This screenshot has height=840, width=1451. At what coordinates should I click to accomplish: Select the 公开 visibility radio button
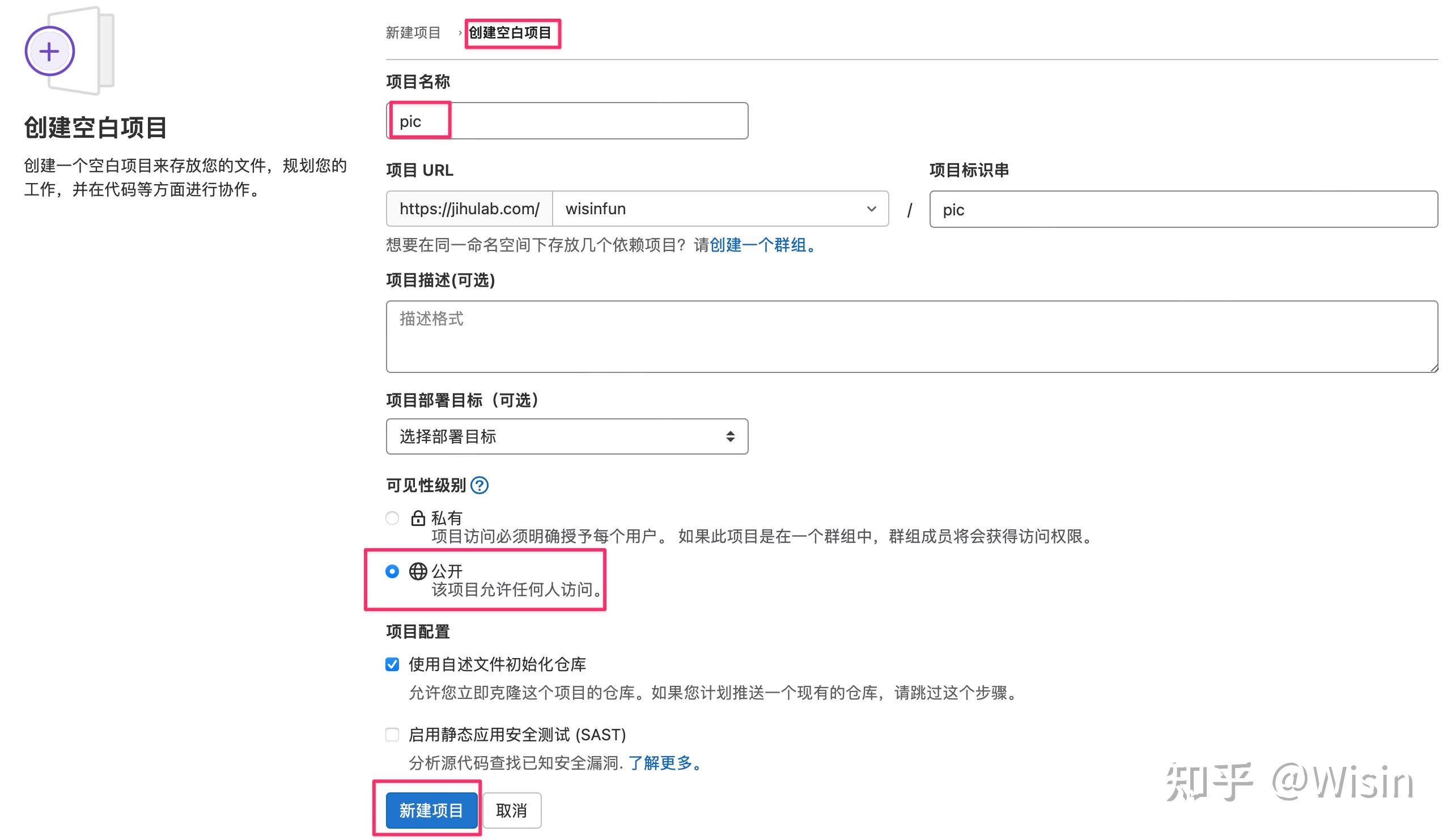coord(392,572)
